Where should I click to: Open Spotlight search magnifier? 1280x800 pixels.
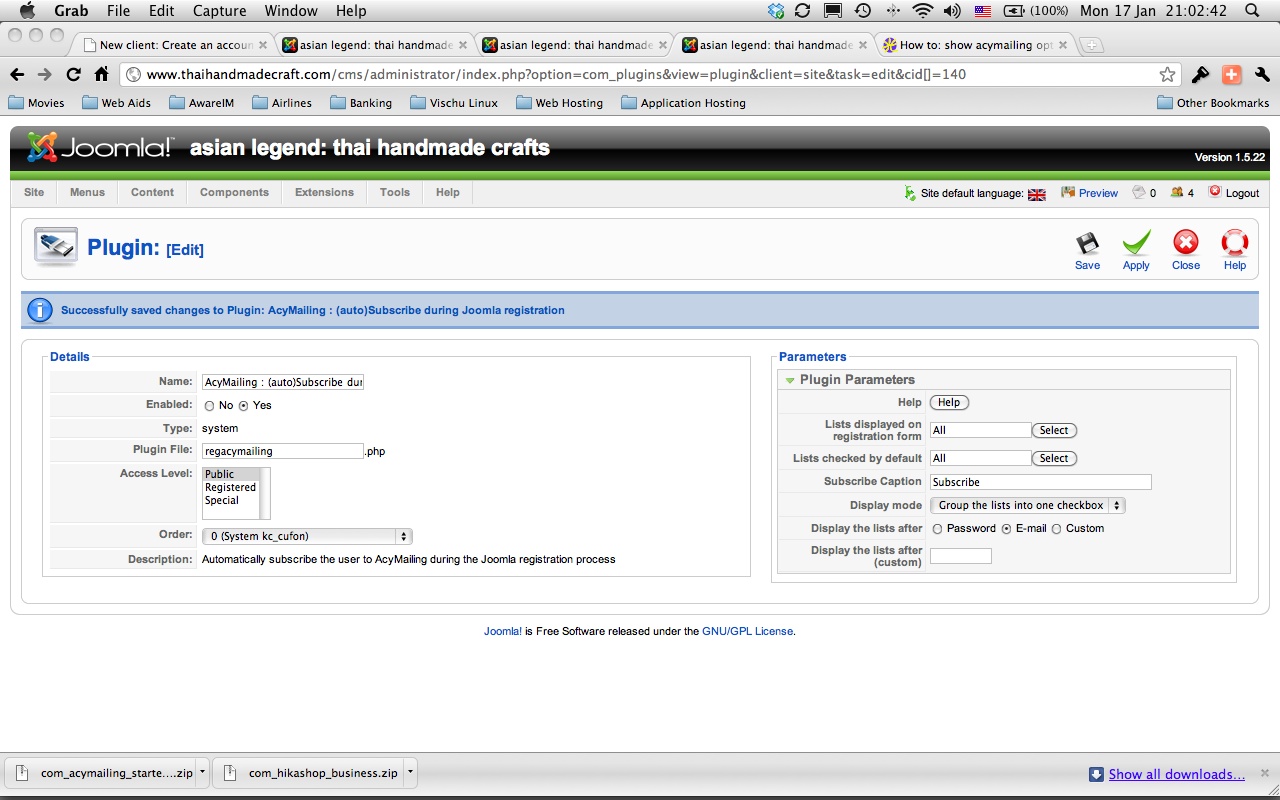[1252, 11]
